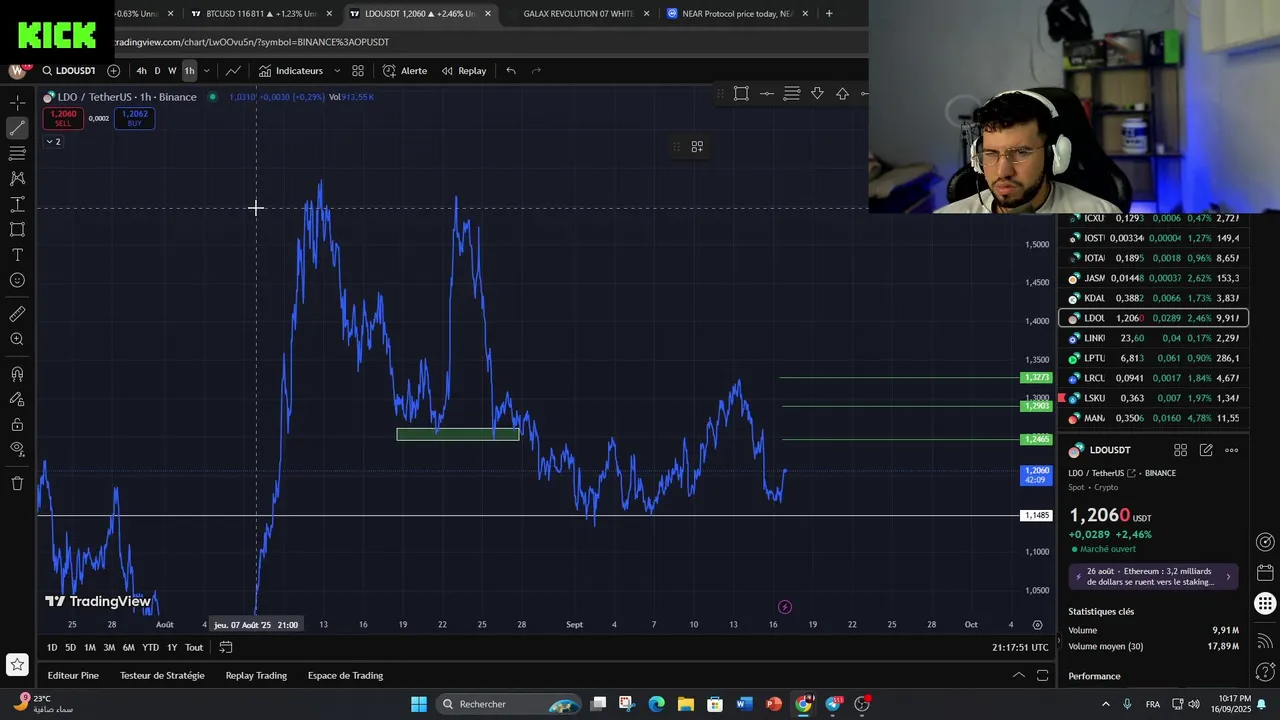
Task: Open LDOUSDT symbol search
Action: tap(69, 71)
